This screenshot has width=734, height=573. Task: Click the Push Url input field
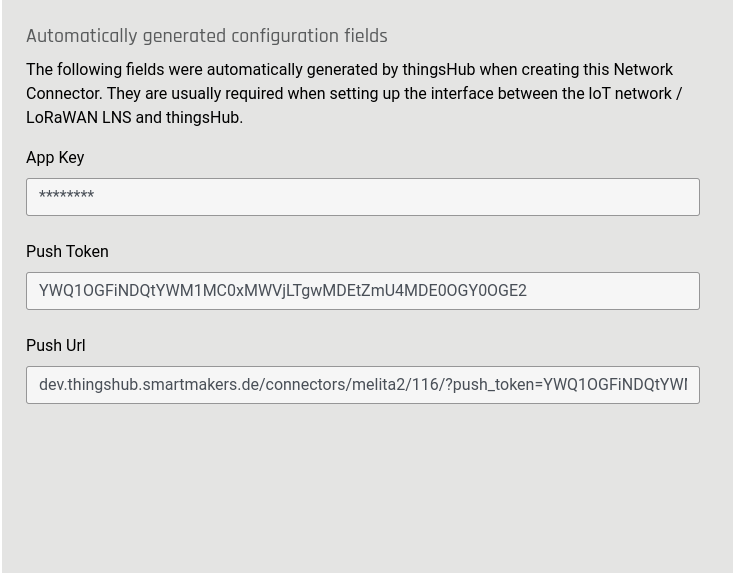(x=362, y=385)
